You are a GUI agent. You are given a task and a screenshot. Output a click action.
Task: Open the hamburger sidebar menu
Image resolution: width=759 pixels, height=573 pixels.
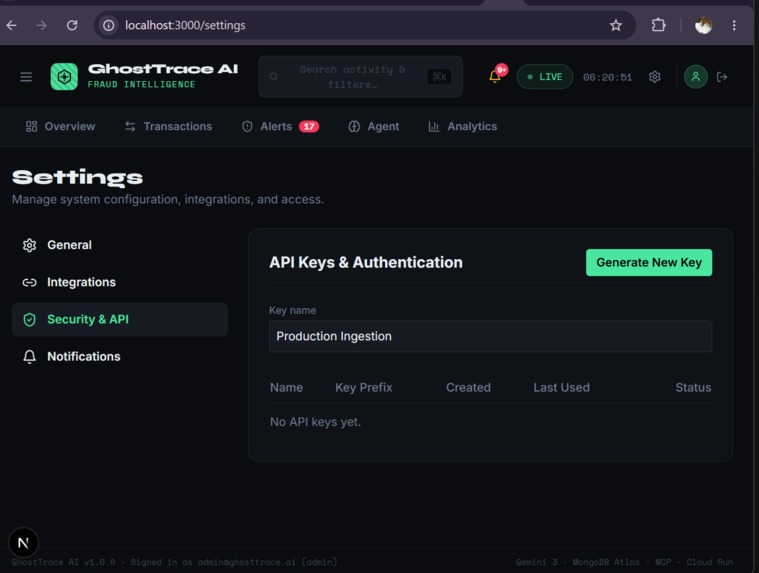pyautogui.click(x=26, y=77)
